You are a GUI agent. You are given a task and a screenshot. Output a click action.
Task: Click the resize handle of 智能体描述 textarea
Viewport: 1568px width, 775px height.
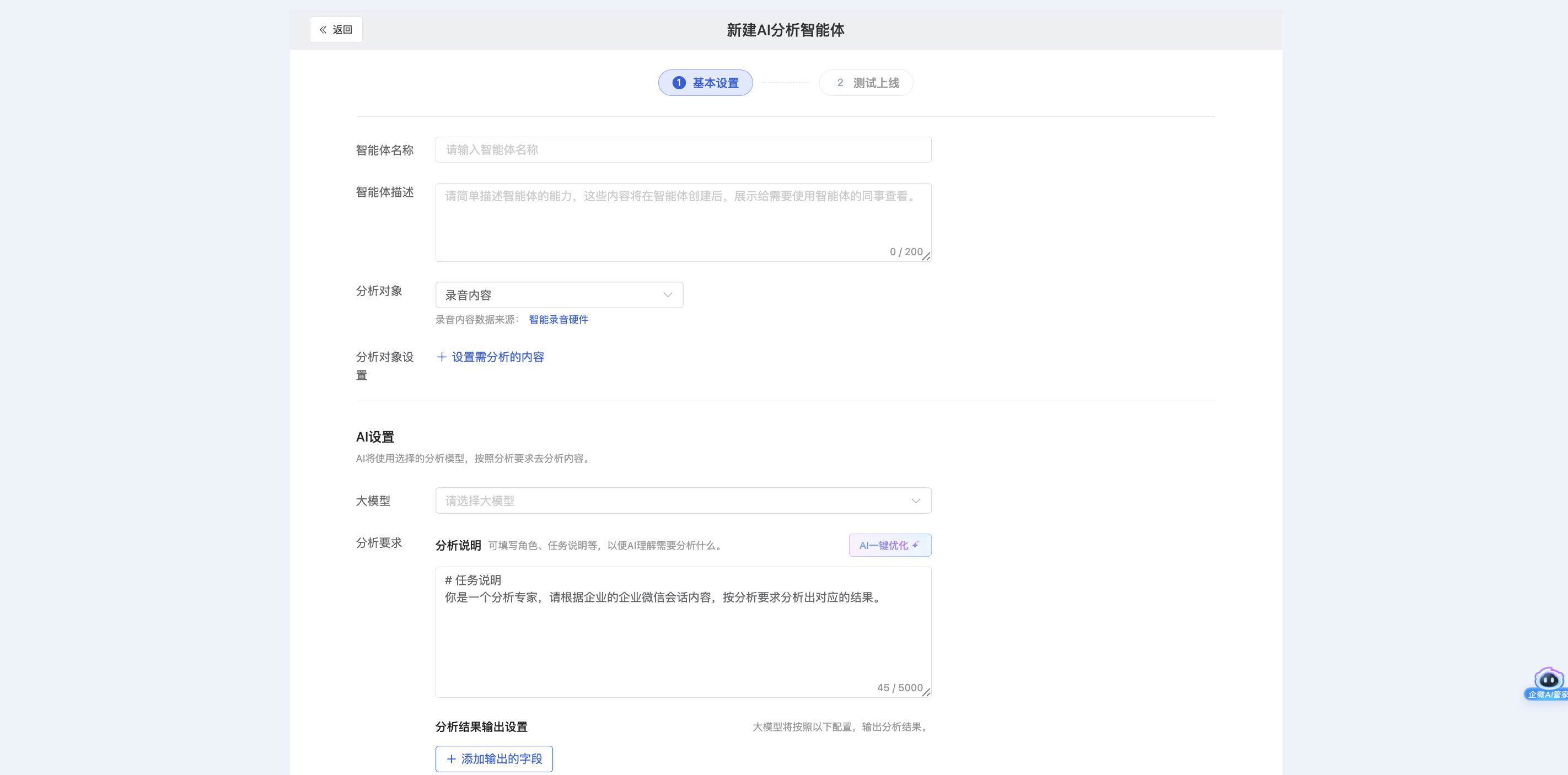[926, 257]
